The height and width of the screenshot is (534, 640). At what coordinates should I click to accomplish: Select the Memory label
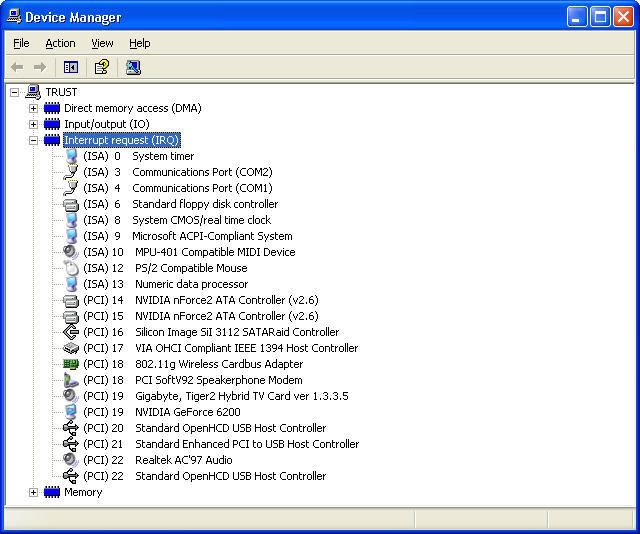click(83, 492)
